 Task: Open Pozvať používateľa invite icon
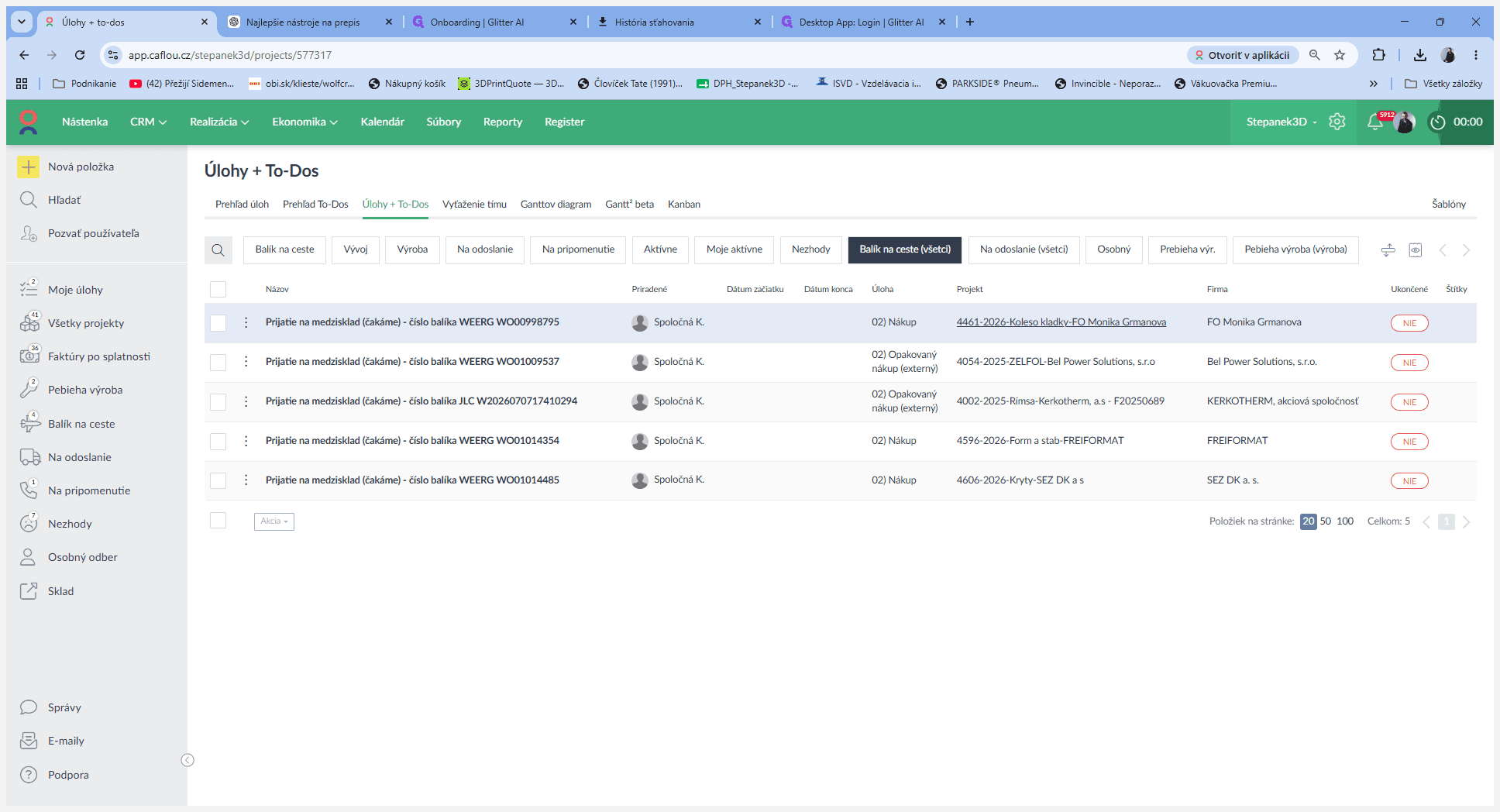click(29, 233)
